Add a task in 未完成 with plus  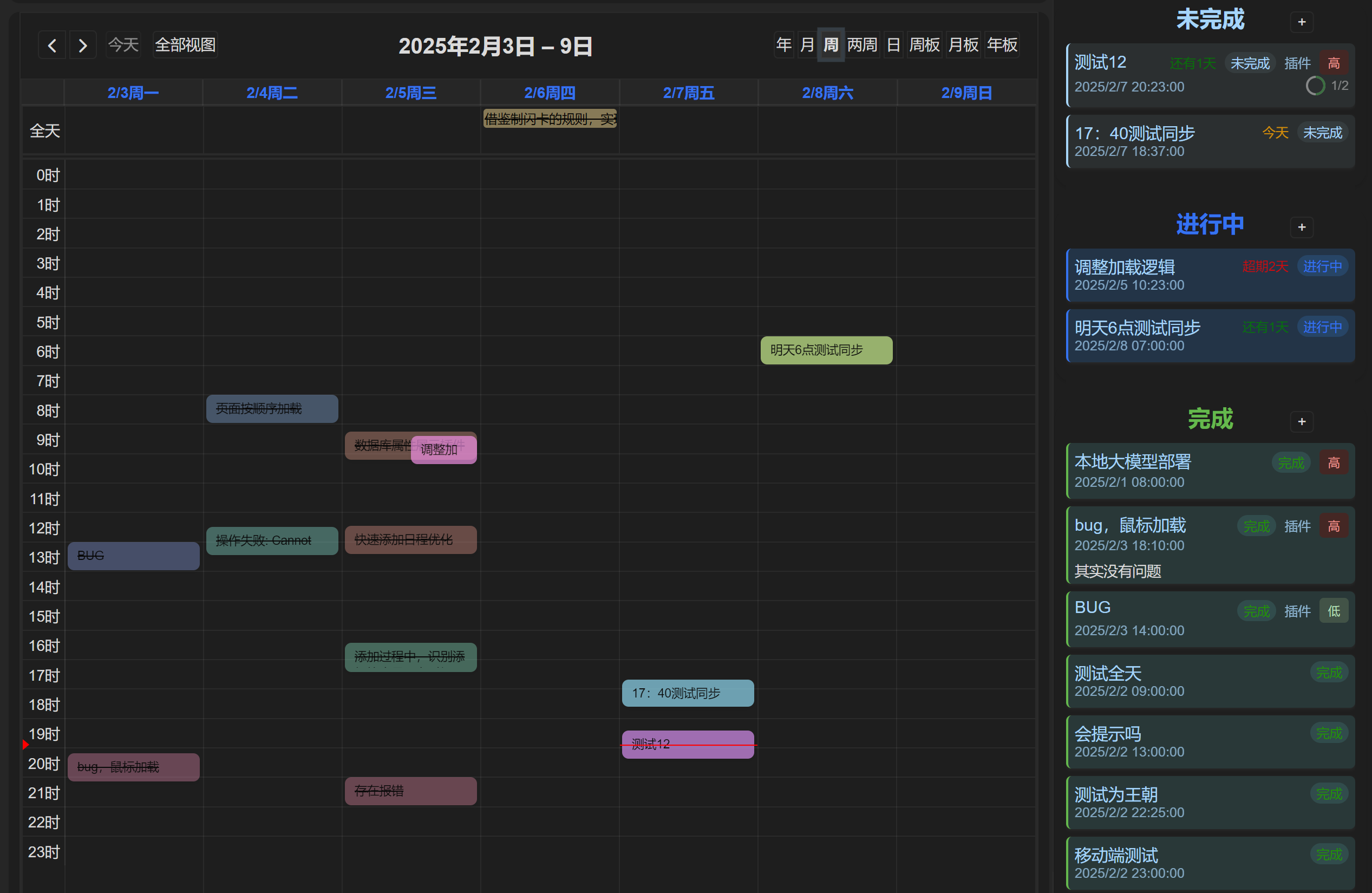pyautogui.click(x=1301, y=22)
